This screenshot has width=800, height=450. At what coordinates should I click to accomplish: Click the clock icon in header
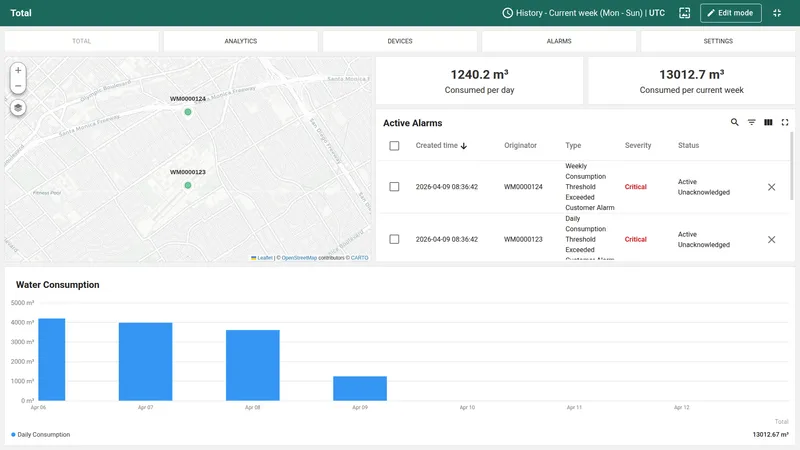(x=507, y=13)
